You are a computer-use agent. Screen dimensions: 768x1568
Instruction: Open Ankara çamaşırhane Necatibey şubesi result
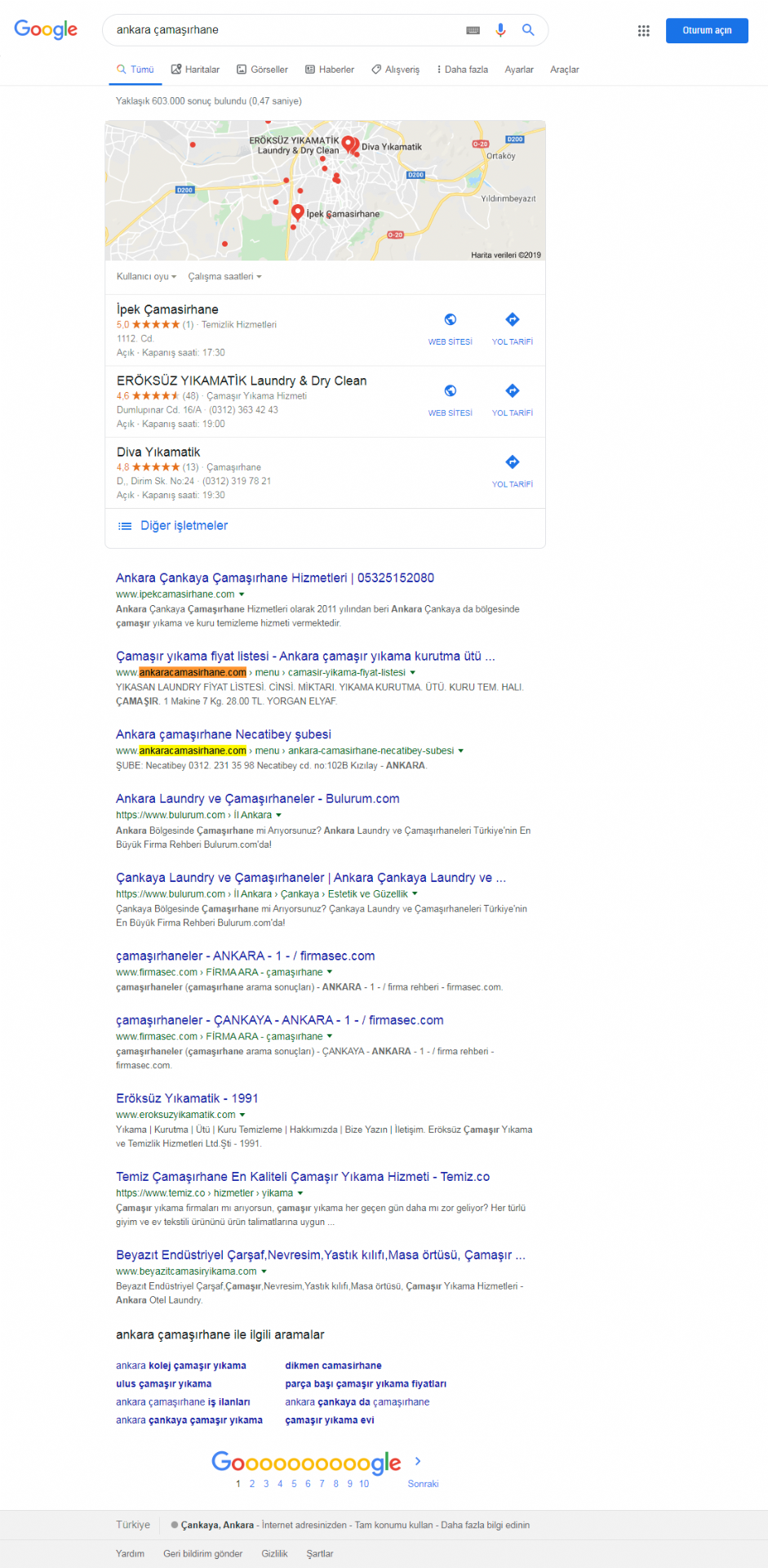(x=224, y=734)
